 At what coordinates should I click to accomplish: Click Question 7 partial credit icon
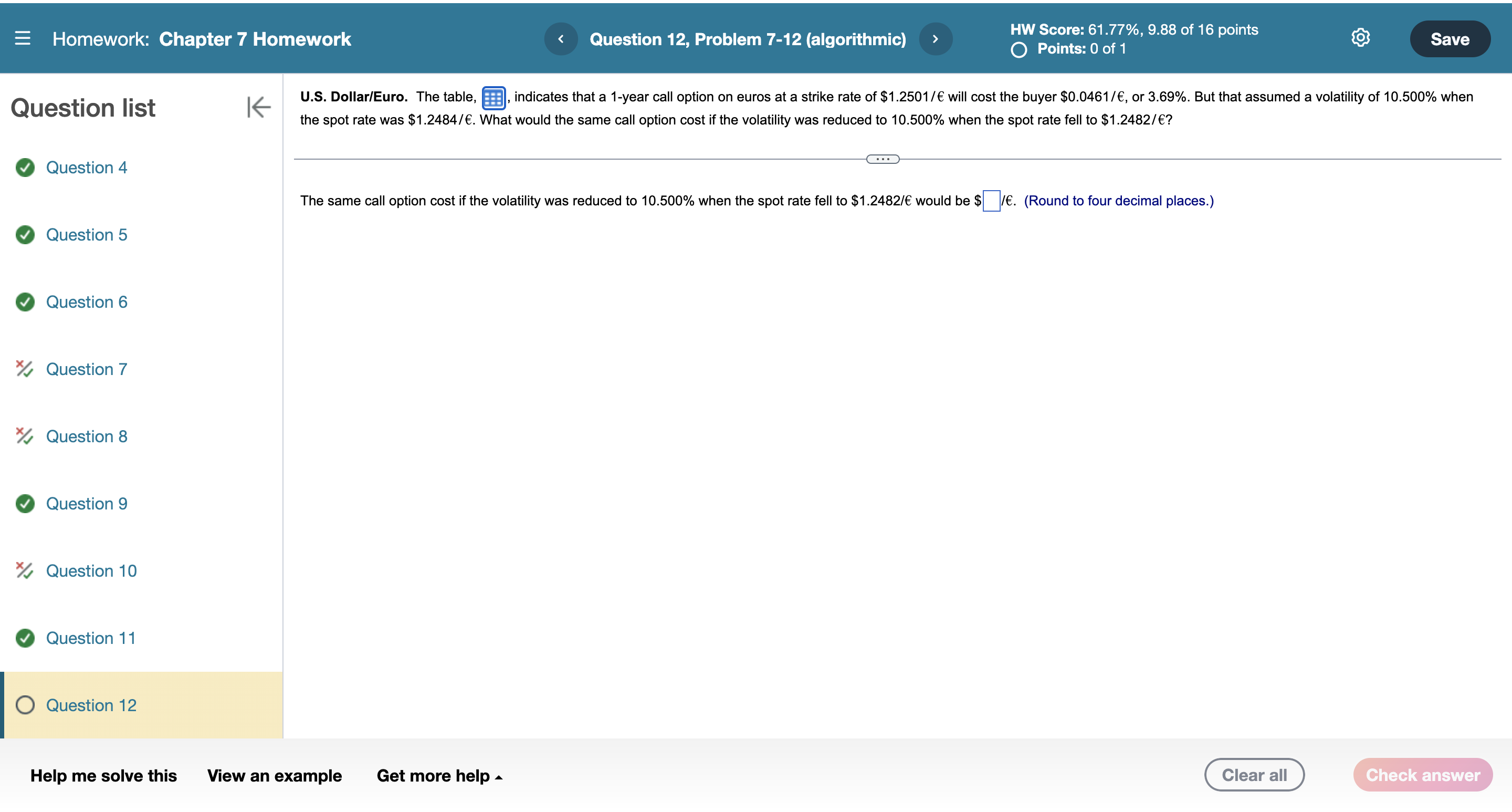24,369
